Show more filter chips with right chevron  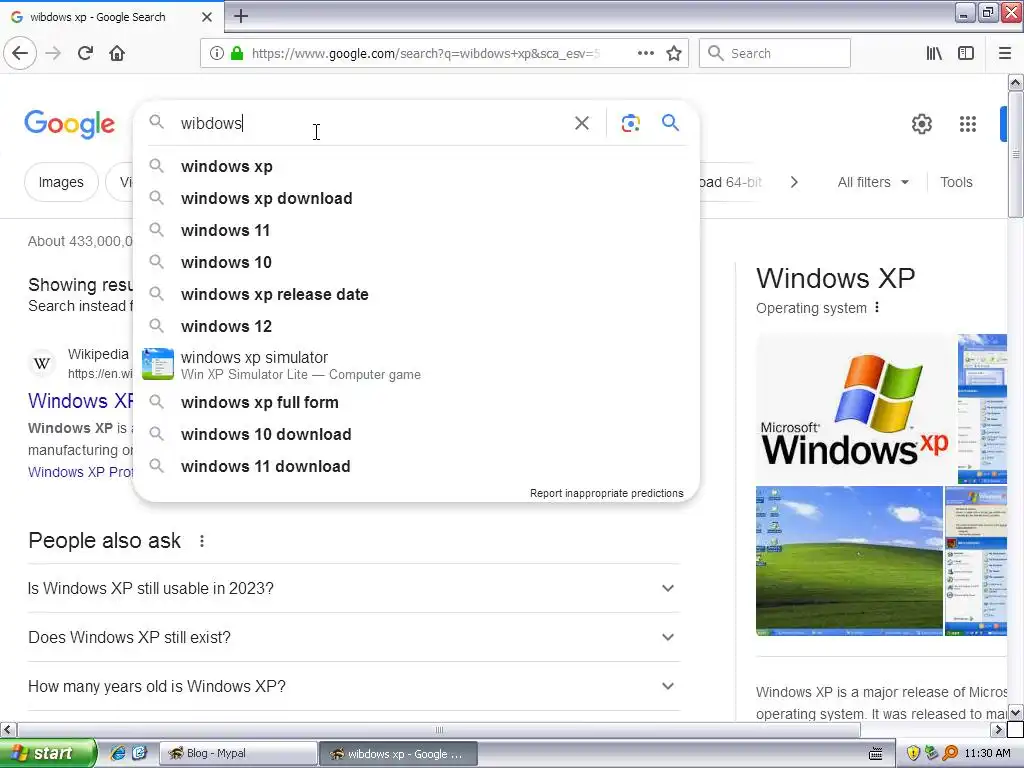click(794, 182)
